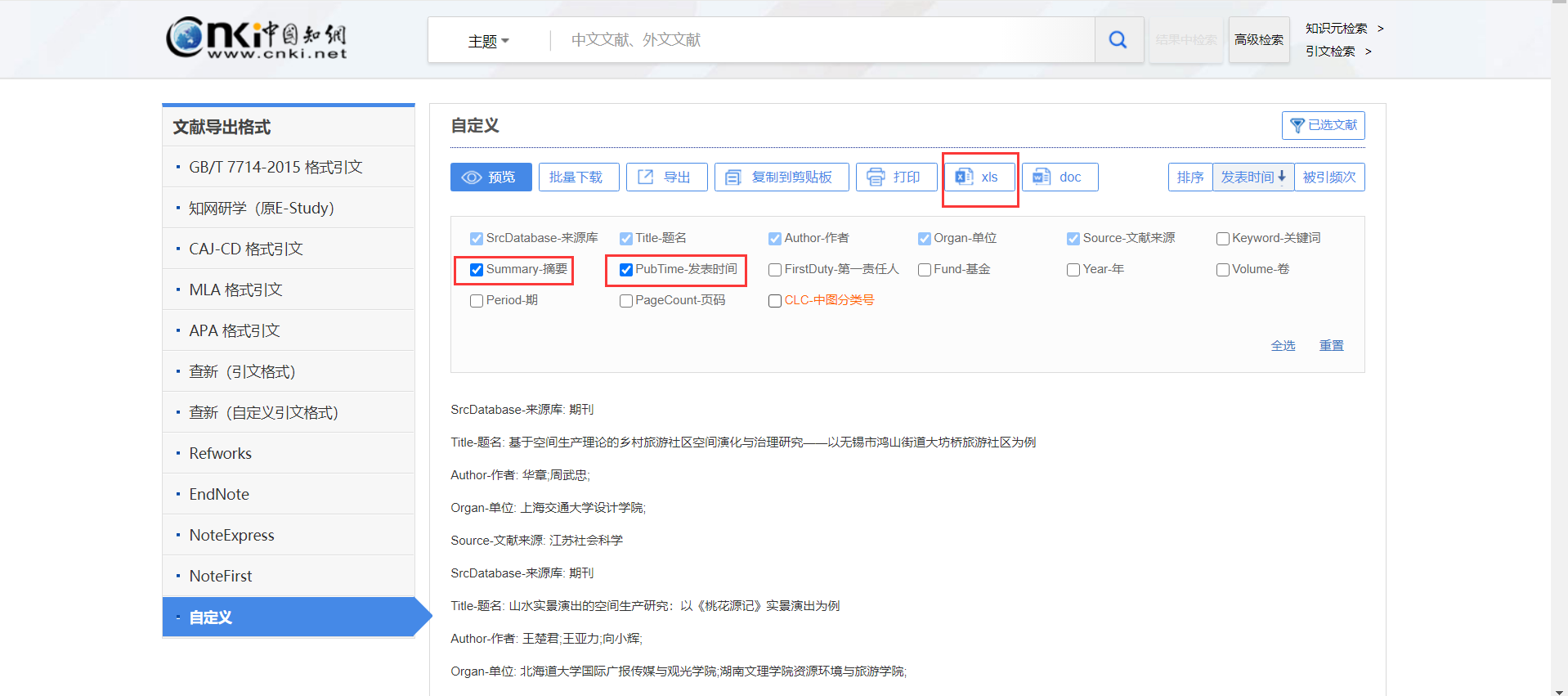Uncheck the Summary-摘要 checkbox
The image size is (1568, 696).
(x=477, y=270)
